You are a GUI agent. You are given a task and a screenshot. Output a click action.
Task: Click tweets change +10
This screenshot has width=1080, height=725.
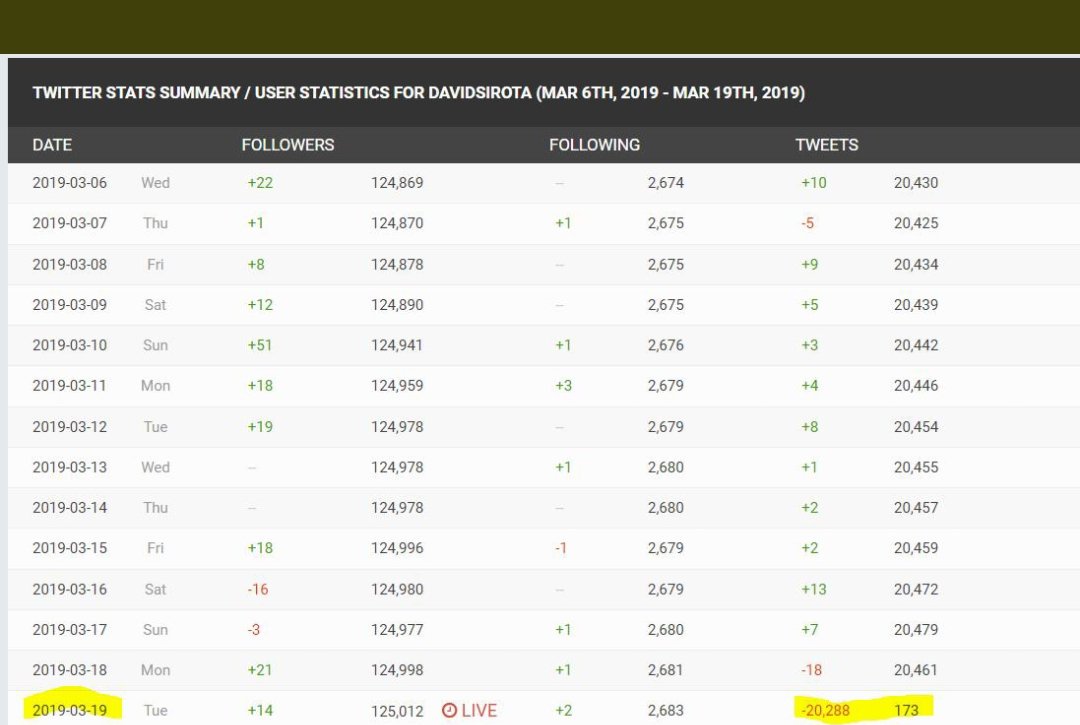click(813, 182)
